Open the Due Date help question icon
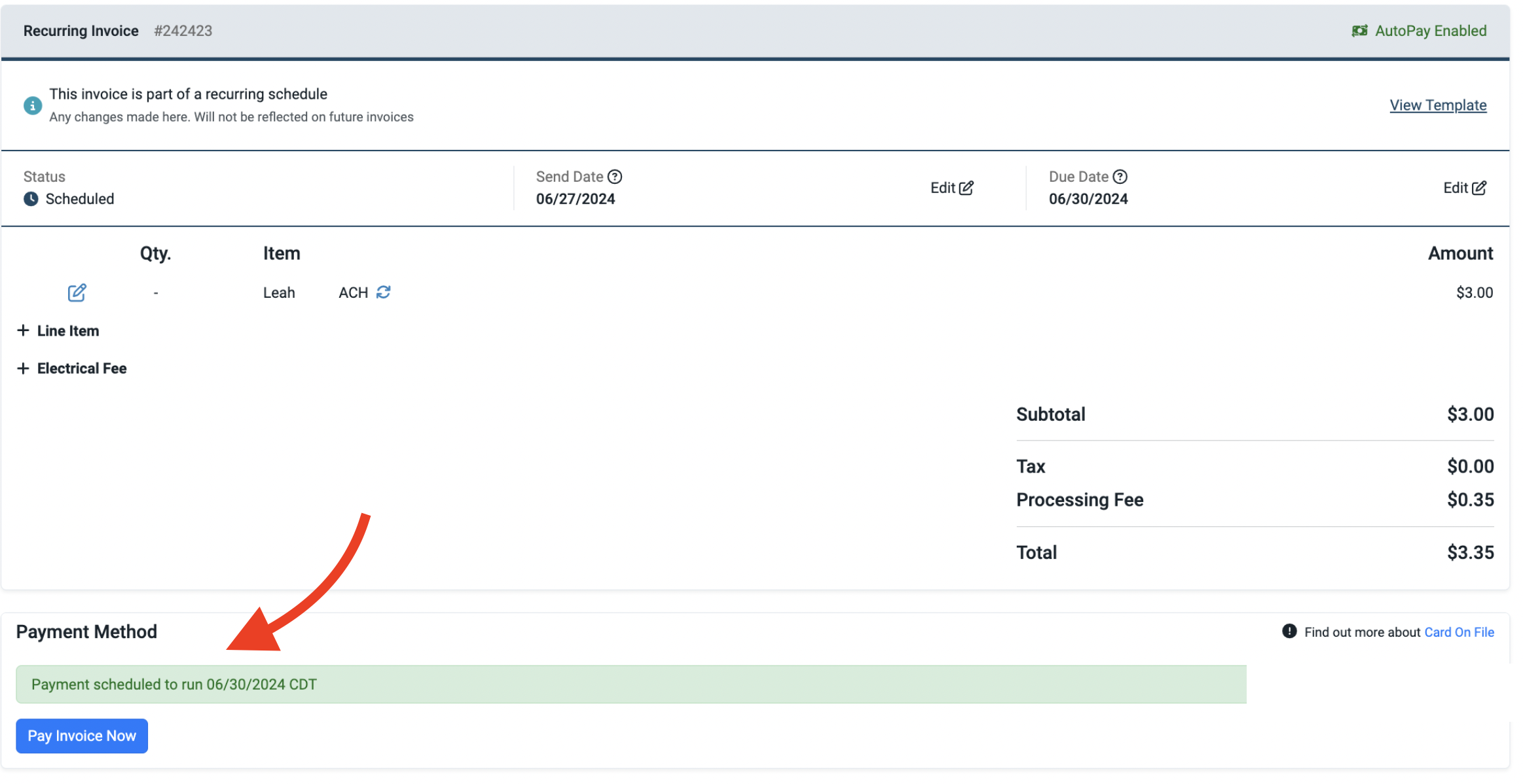The width and height of the screenshot is (1523, 784). (1120, 177)
